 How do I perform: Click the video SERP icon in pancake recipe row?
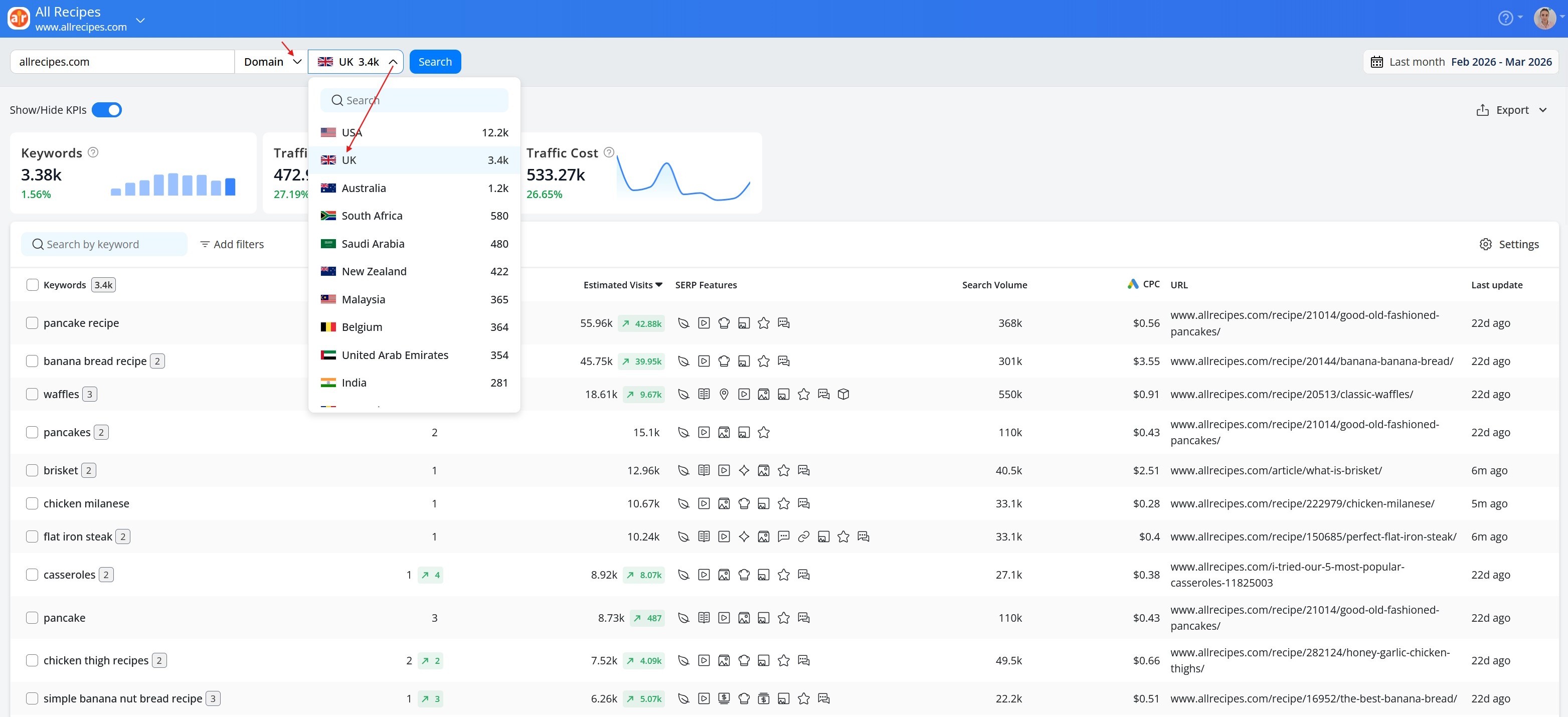click(704, 323)
